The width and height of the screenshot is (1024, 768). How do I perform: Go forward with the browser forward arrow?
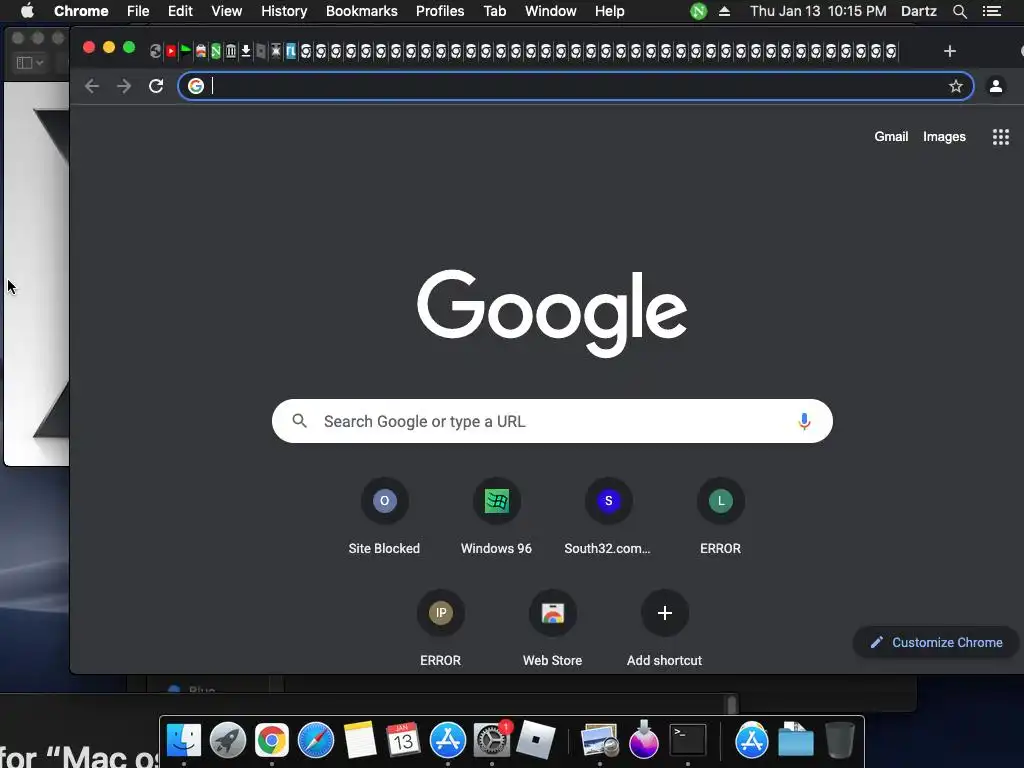123,86
